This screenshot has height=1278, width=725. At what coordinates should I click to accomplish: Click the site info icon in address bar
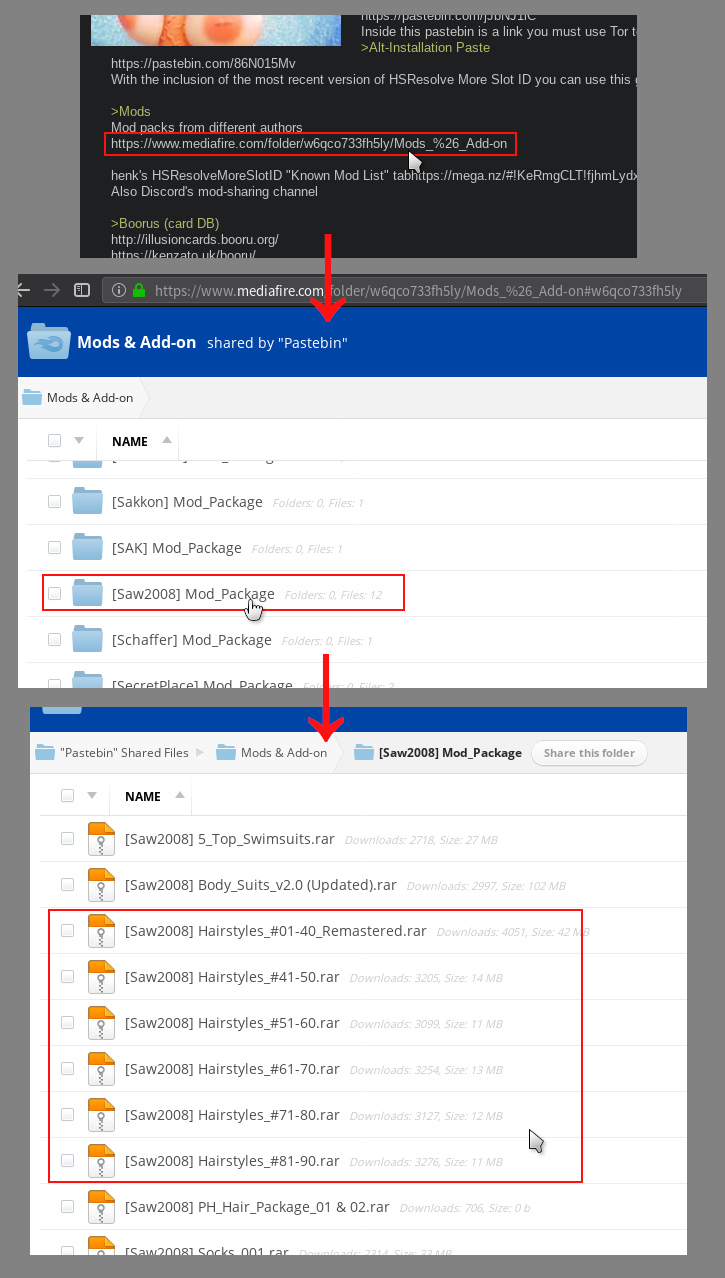point(119,290)
